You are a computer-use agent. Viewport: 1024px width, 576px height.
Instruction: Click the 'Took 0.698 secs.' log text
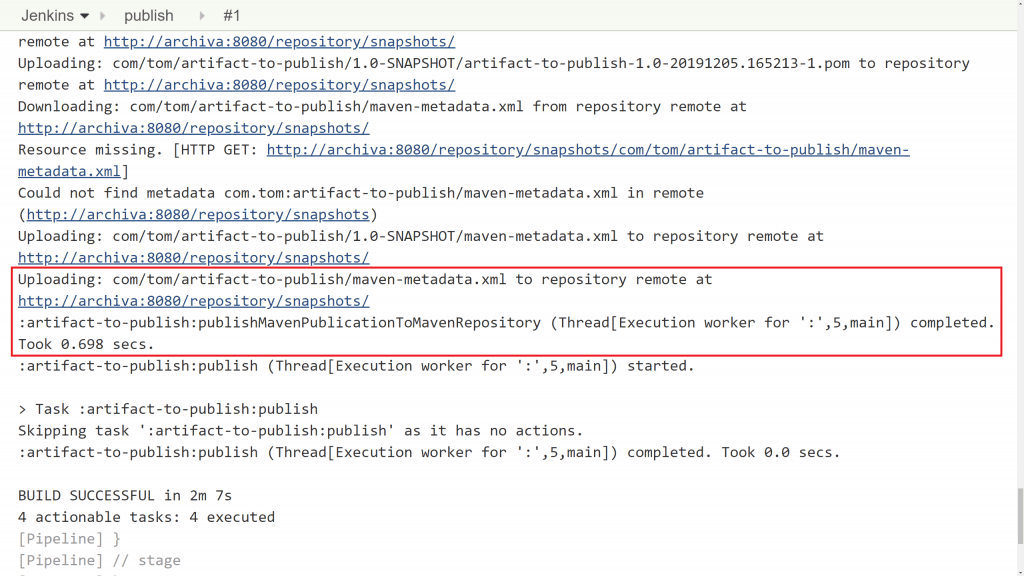[x=86, y=344]
